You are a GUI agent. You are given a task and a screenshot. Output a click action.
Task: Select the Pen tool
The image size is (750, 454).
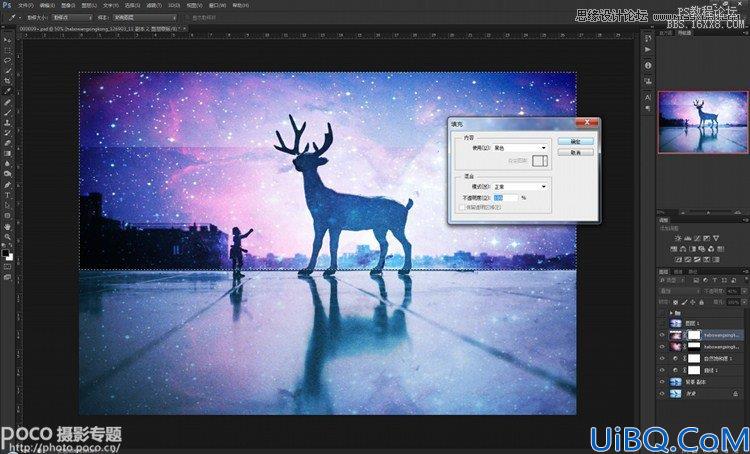pyautogui.click(x=9, y=185)
